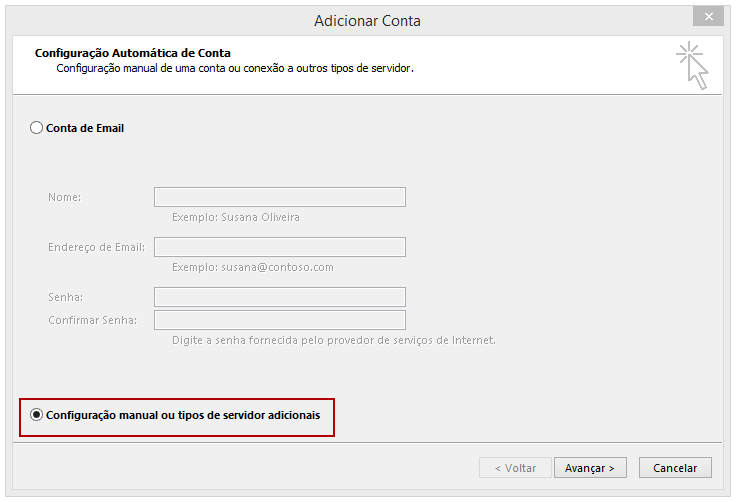Click the Confirmar Senha label
The image size is (739, 502).
point(92,320)
